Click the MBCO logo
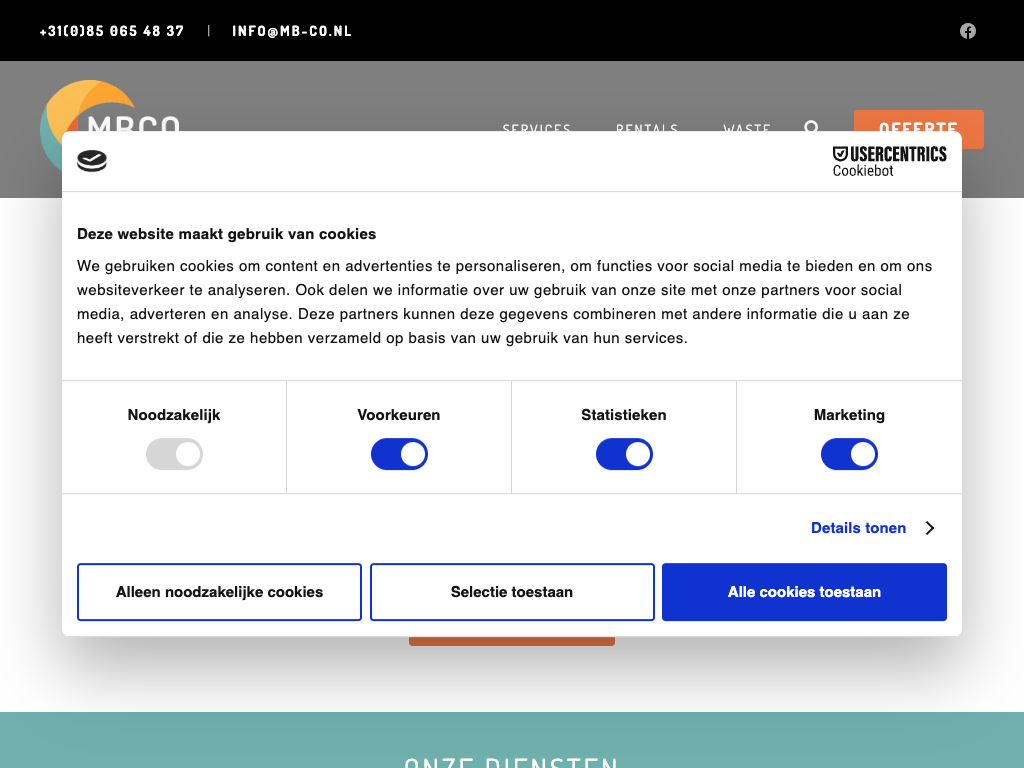This screenshot has width=1024, height=768. pos(100,108)
